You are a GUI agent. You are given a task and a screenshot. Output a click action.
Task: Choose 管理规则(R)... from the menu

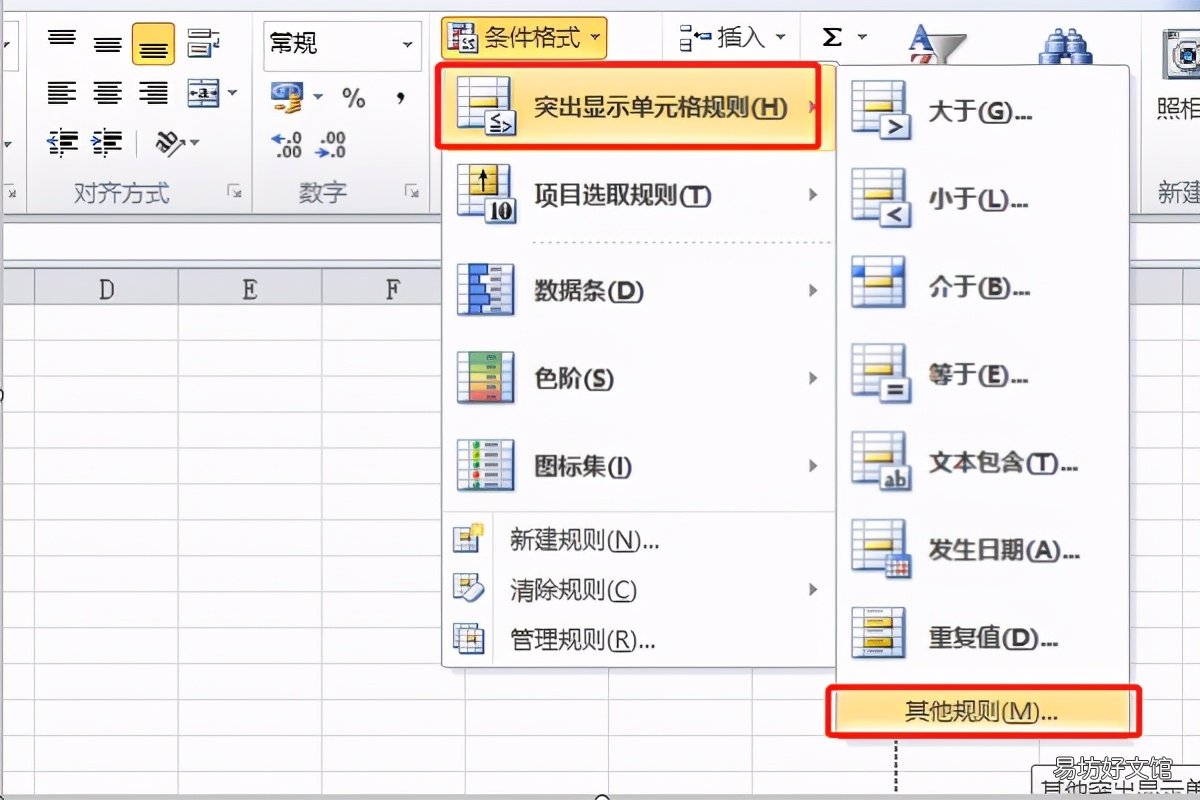636,639
